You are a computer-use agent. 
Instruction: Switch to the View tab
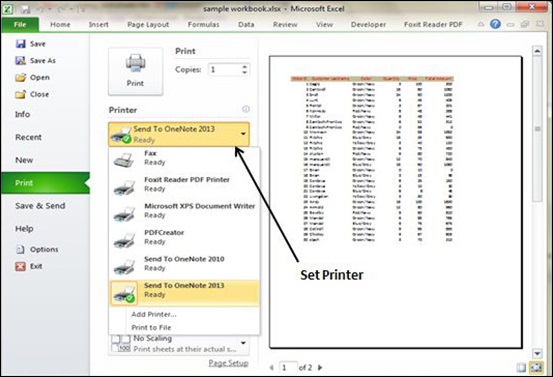click(324, 24)
